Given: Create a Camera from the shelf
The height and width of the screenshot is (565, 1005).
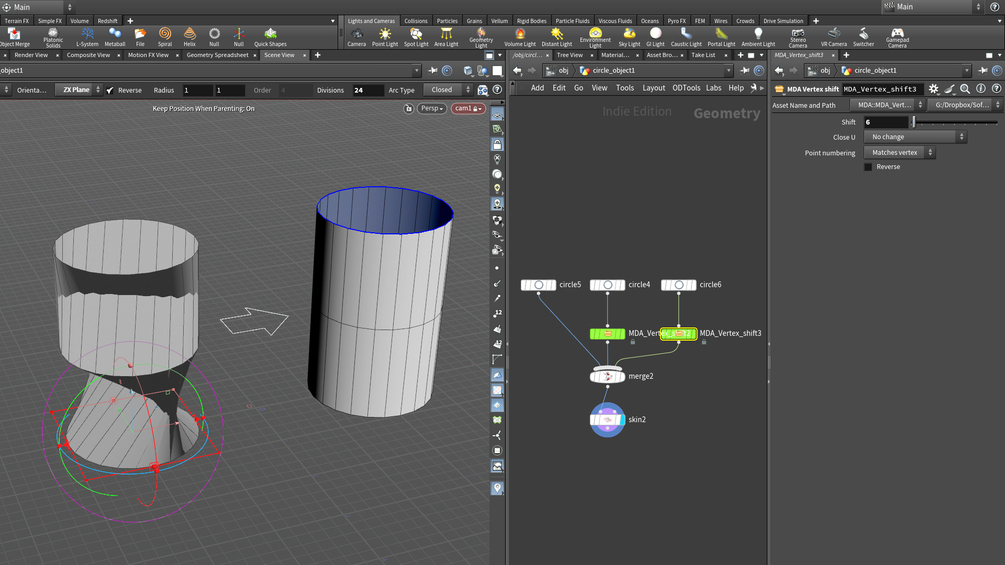Looking at the screenshot, I should pyautogui.click(x=356, y=37).
